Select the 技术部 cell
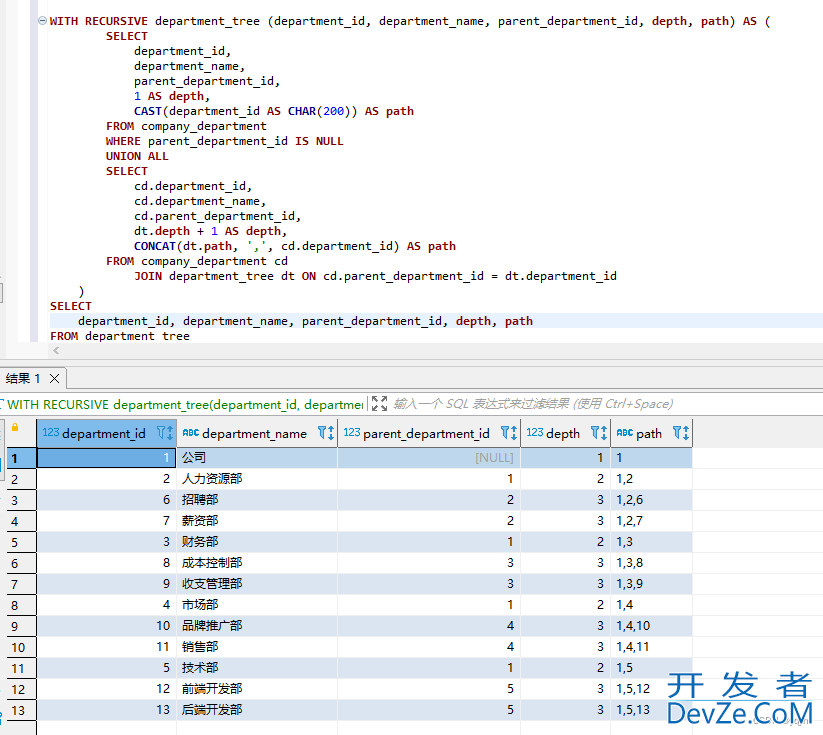This screenshot has height=735, width=823. pyautogui.click(x=257, y=668)
